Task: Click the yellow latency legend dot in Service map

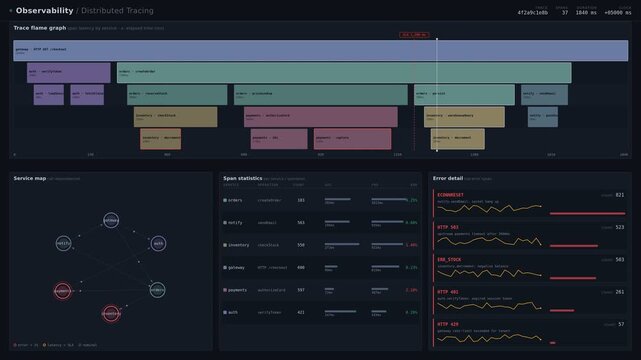Action: 45,345
